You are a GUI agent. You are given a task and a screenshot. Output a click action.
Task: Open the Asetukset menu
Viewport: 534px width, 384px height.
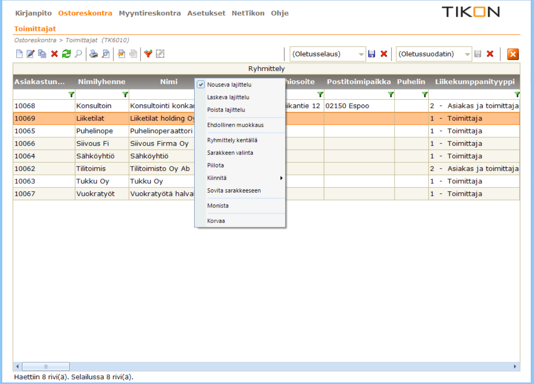click(206, 13)
